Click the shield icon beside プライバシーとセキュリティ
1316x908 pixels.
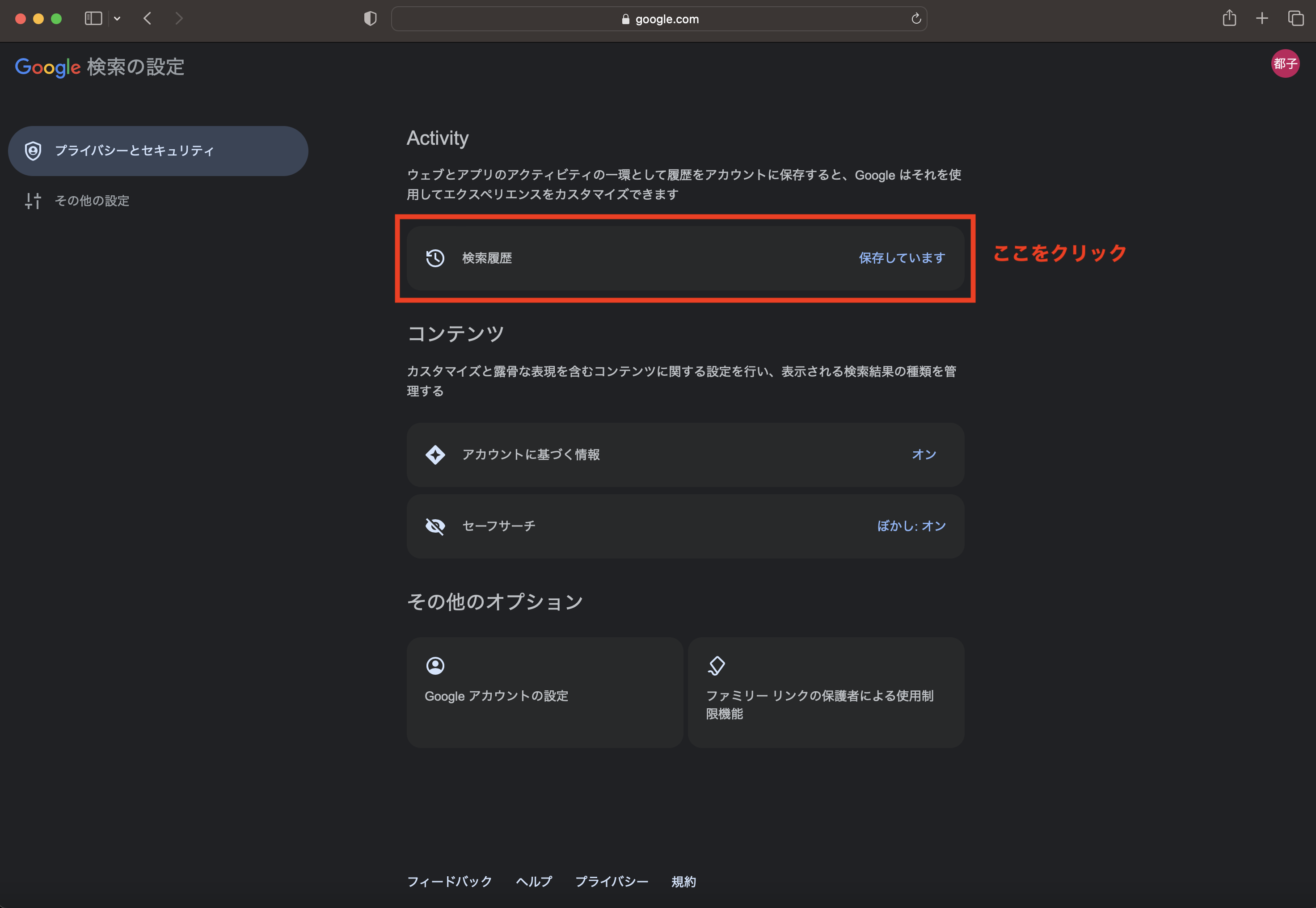33,151
